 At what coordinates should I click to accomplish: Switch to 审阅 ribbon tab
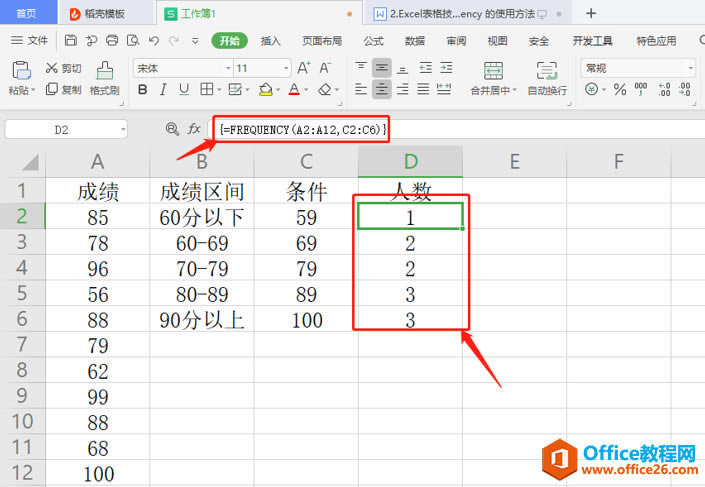point(456,41)
